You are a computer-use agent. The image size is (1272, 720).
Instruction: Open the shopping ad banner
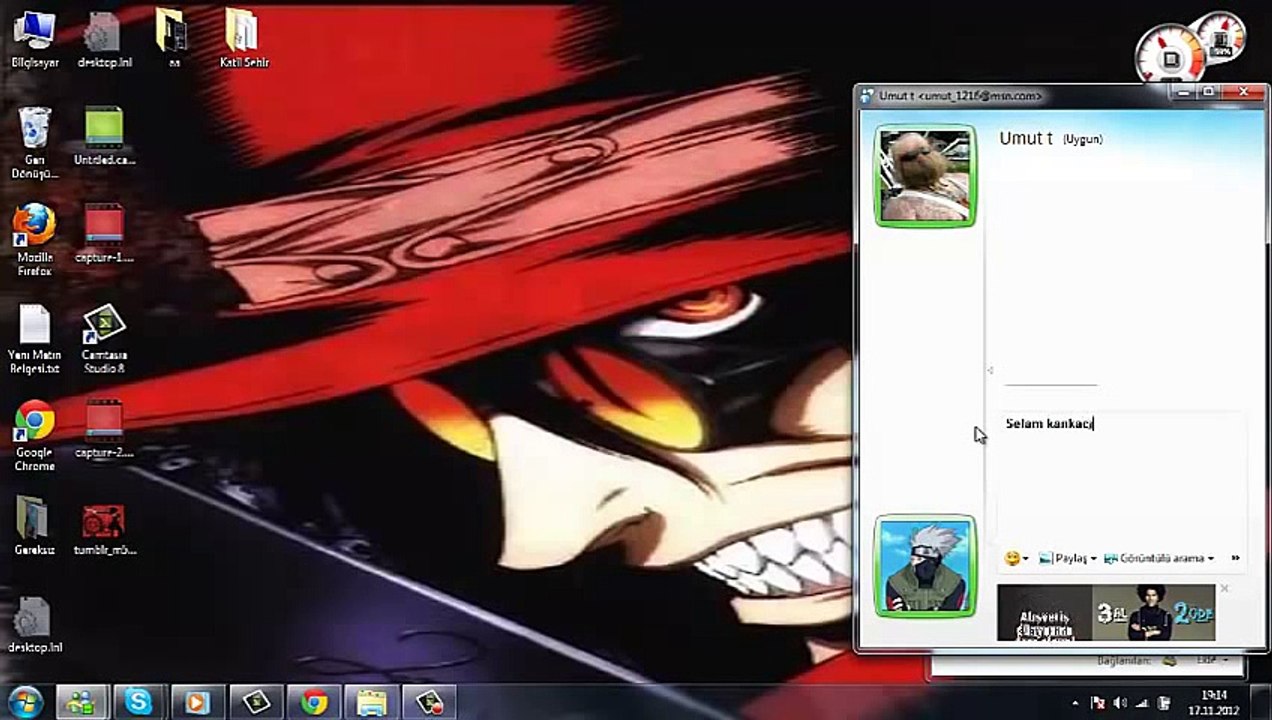pyautogui.click(x=1106, y=612)
